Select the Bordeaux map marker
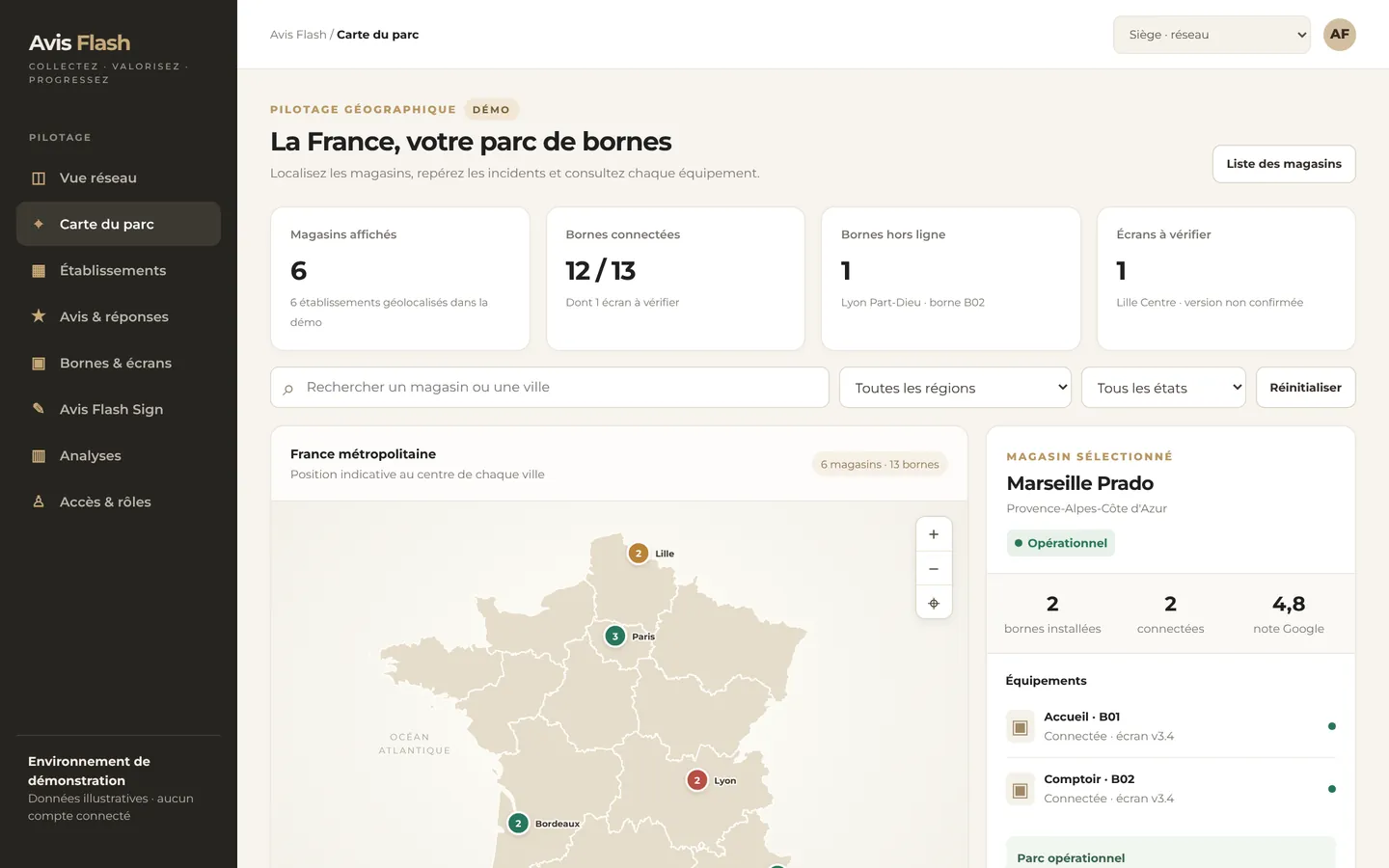 [x=518, y=824]
